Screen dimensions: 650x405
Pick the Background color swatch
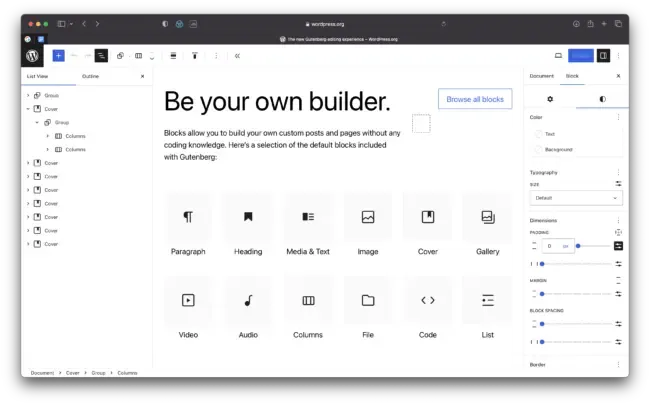[x=538, y=149]
